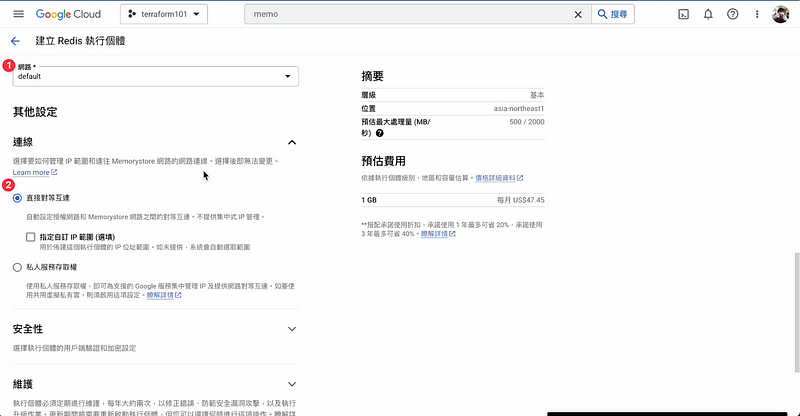This screenshot has width=800, height=416.
Task: Open the help question mark menu
Action: (x=733, y=14)
